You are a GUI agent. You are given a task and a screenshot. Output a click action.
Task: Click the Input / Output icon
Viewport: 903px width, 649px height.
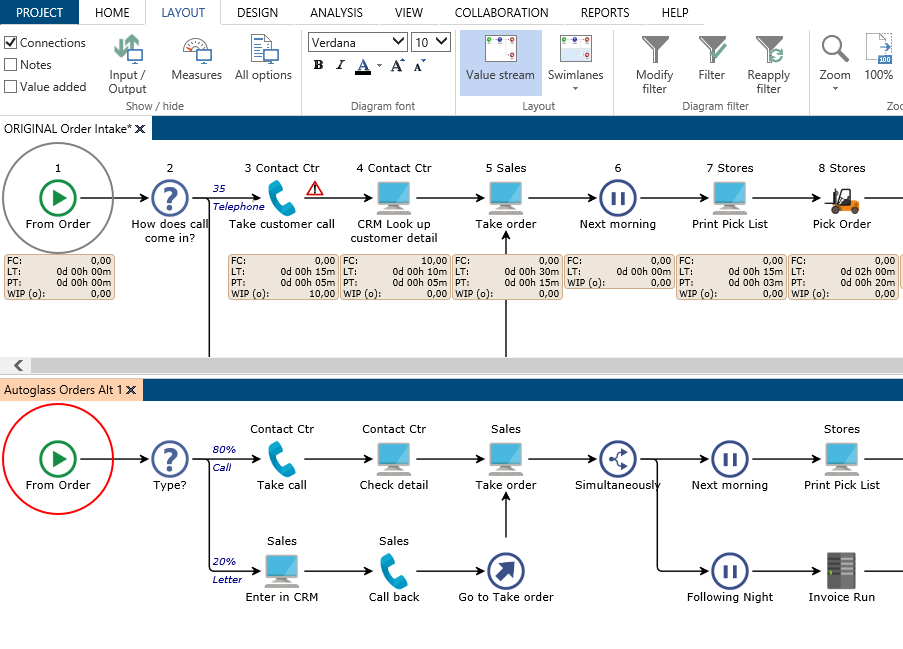(x=128, y=49)
